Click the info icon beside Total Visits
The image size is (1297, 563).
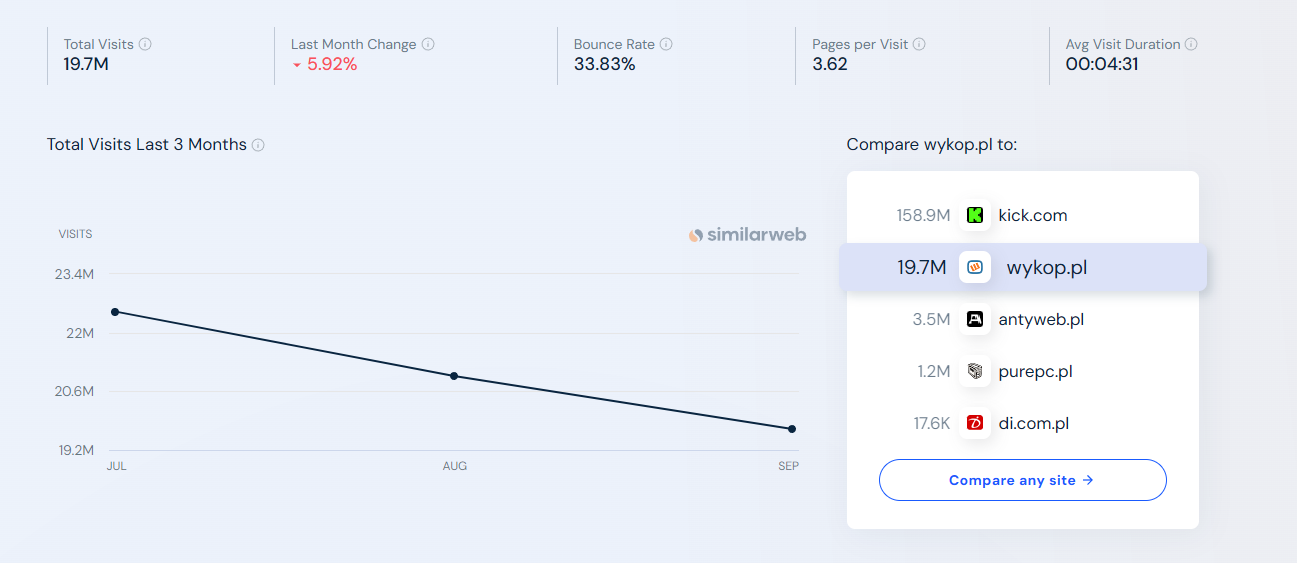pos(145,44)
